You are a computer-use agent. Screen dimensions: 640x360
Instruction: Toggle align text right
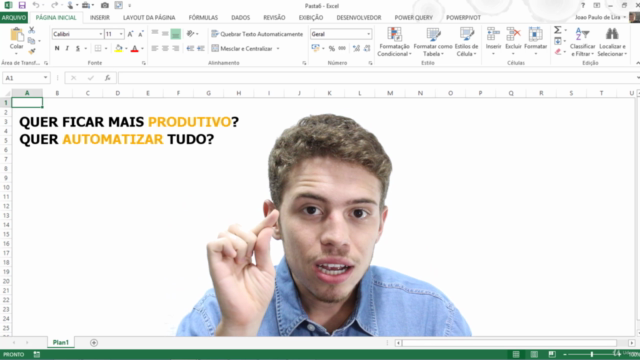pos(176,49)
